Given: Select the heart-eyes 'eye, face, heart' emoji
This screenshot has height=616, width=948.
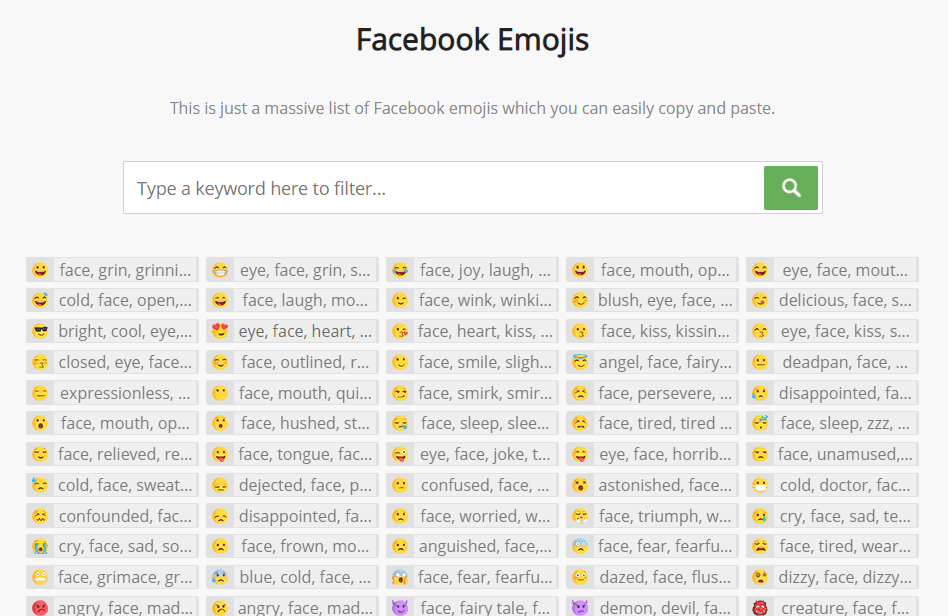Looking at the screenshot, I should coord(293,331).
